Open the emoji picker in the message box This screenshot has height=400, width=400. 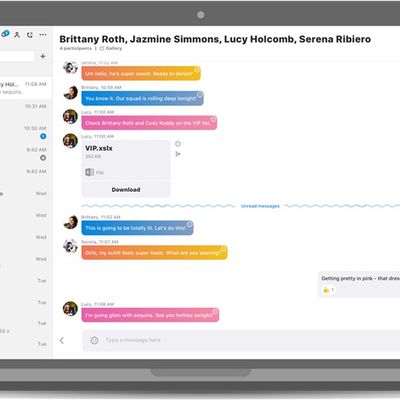tap(94, 340)
